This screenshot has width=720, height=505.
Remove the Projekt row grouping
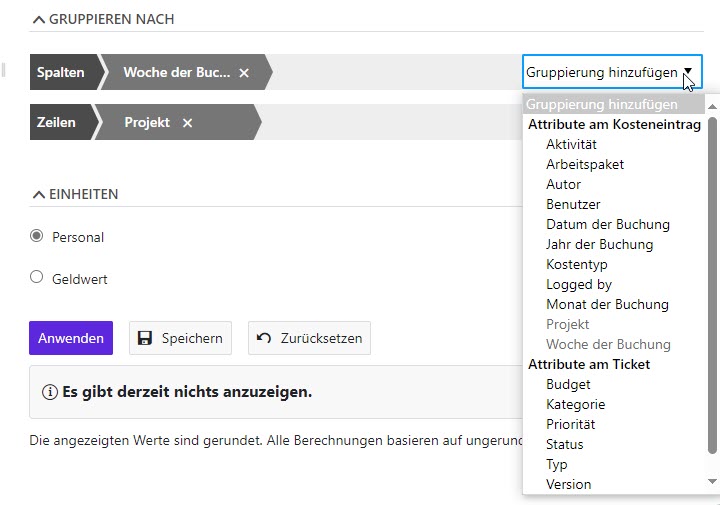(187, 123)
